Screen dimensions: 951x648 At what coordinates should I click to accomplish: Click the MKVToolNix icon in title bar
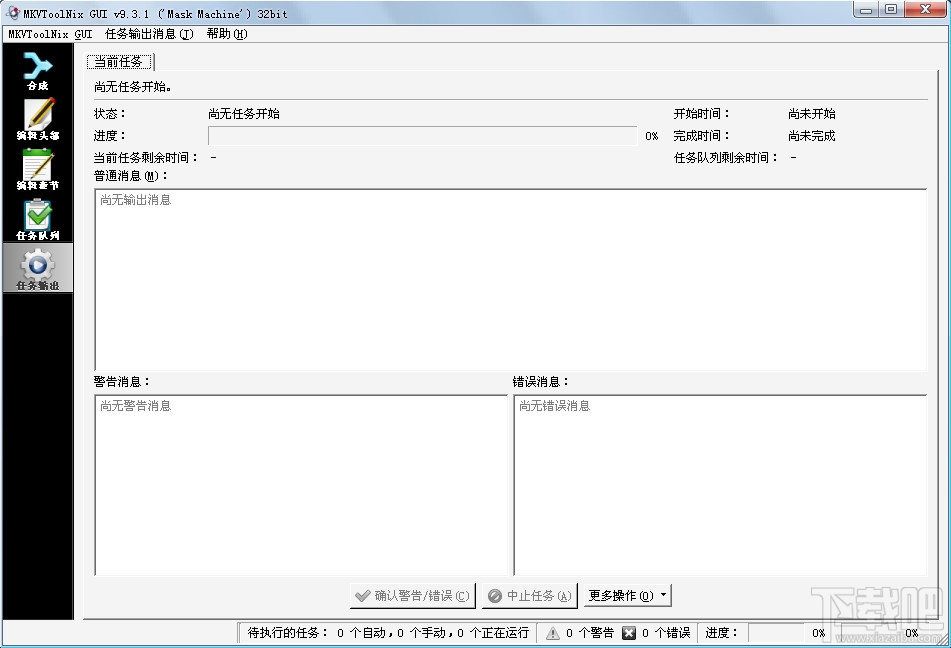point(11,10)
